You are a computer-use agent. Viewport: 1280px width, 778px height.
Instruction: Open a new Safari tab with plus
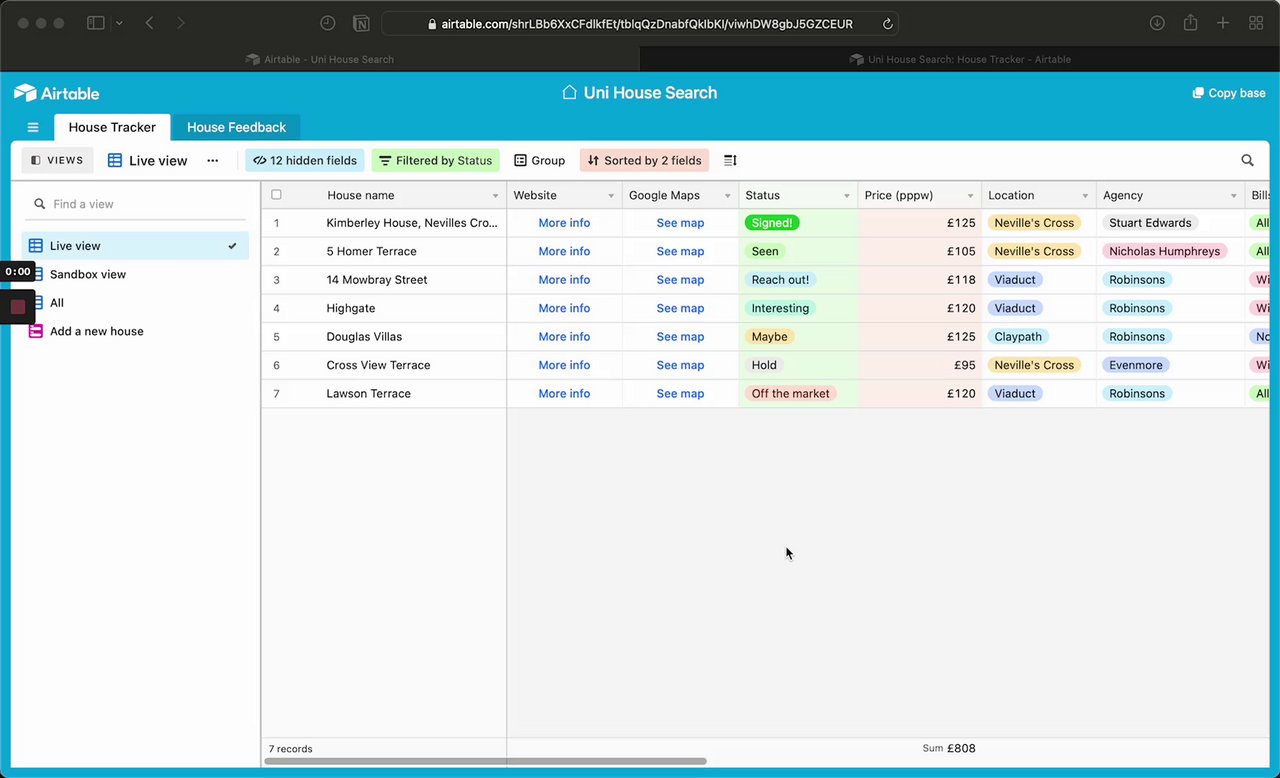[x=1223, y=23]
